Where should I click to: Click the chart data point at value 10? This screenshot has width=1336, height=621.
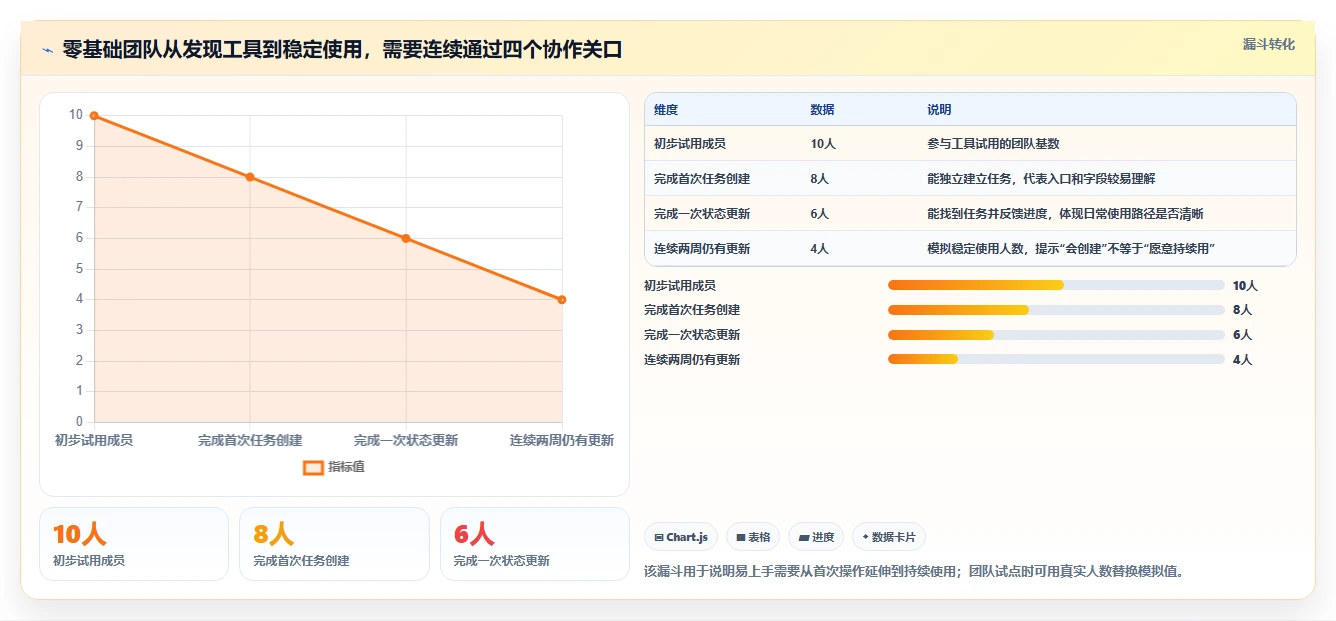pos(94,116)
